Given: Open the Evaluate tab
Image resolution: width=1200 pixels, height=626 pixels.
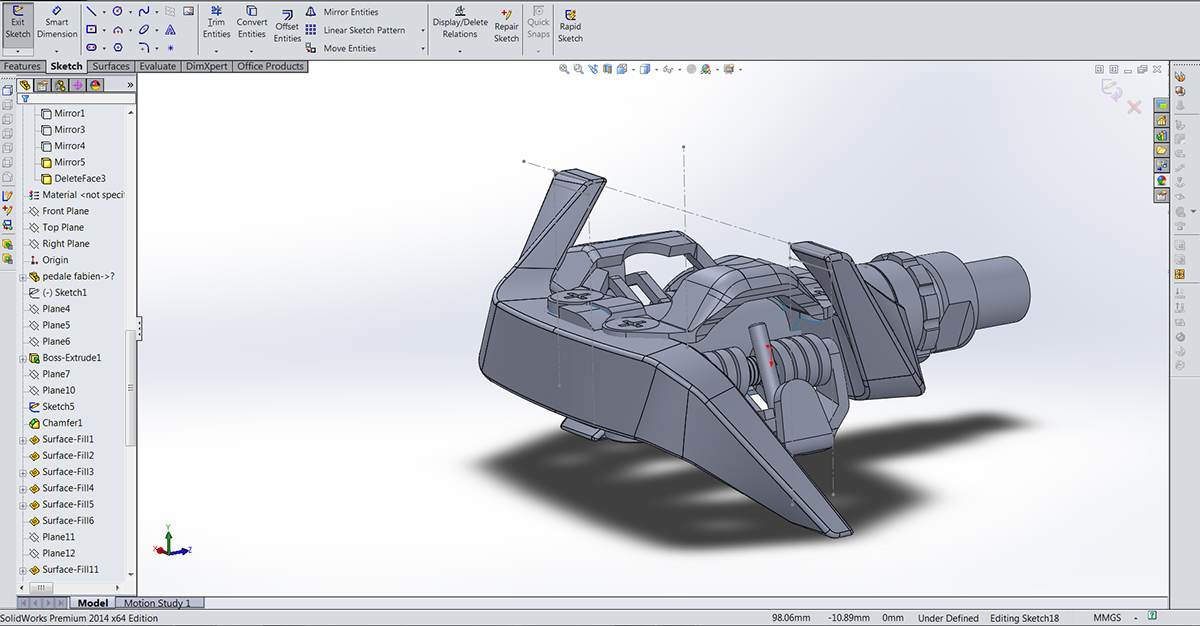Looking at the screenshot, I should coord(157,67).
